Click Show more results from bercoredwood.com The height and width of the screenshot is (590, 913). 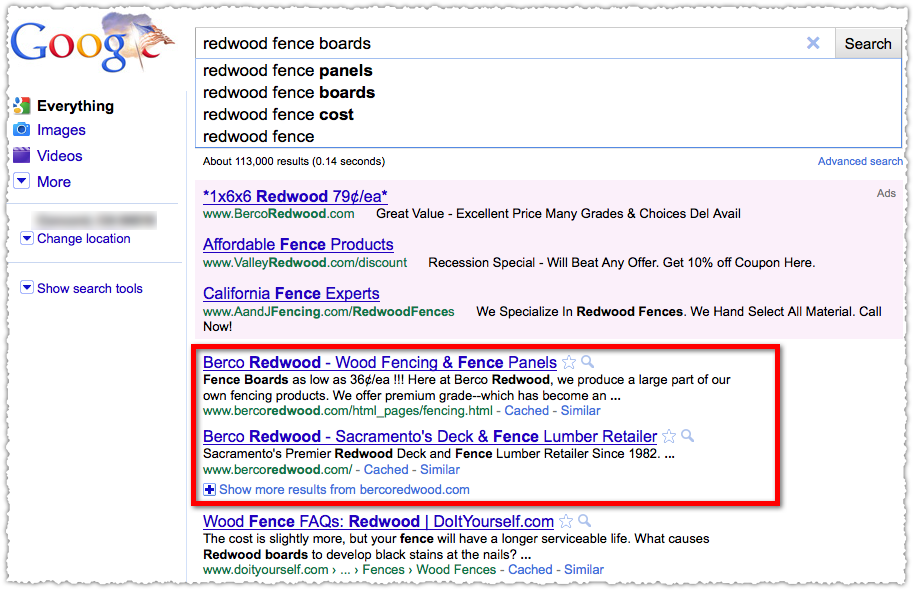coord(344,490)
